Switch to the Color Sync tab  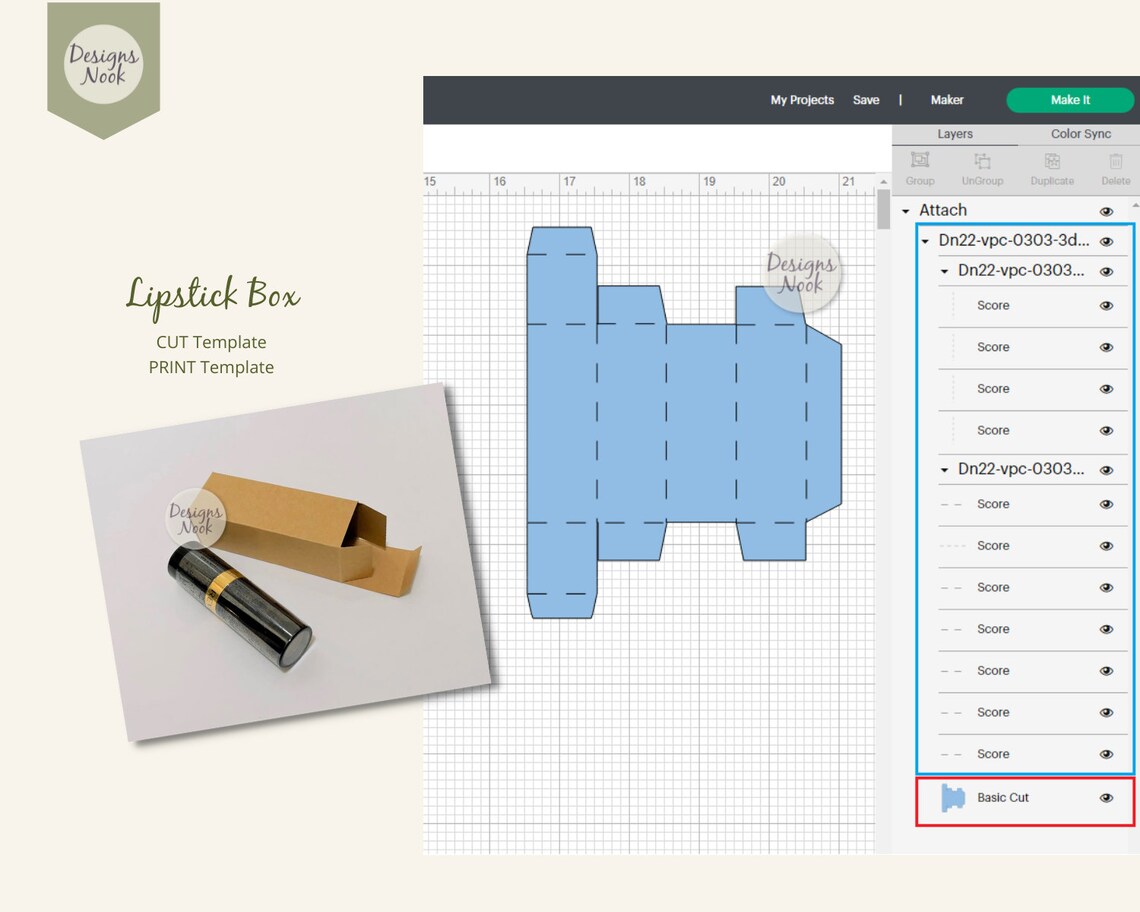1079,133
